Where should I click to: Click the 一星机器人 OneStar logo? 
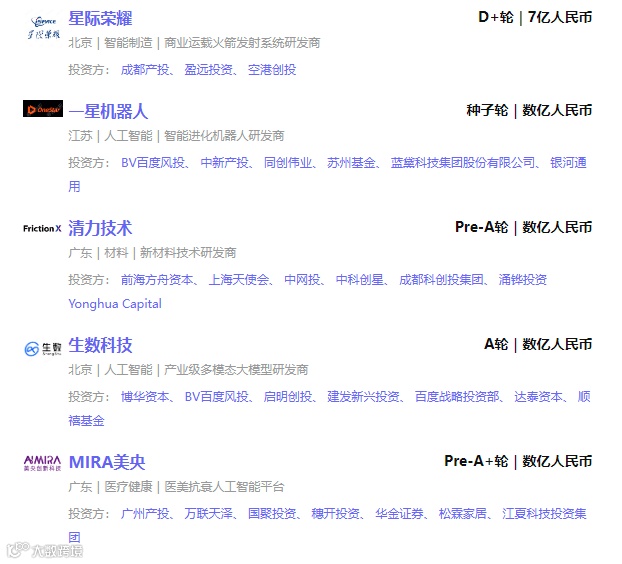click(x=43, y=109)
